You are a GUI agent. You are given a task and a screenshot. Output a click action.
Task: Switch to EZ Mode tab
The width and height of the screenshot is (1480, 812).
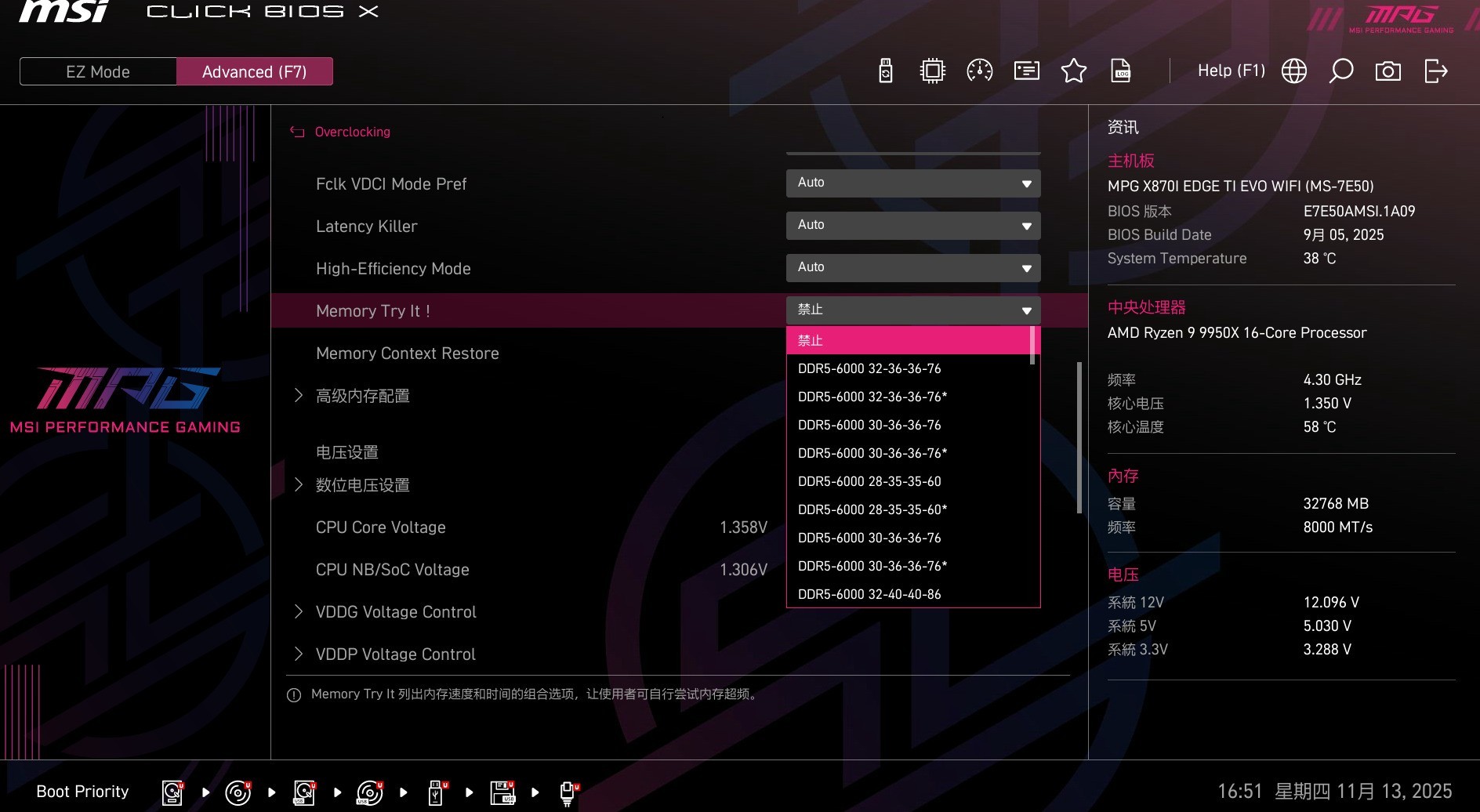[x=97, y=71]
